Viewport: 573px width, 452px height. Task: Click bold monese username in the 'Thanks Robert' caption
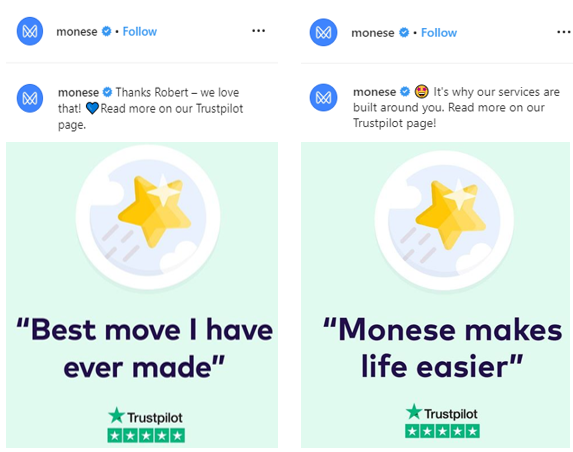coord(78,92)
